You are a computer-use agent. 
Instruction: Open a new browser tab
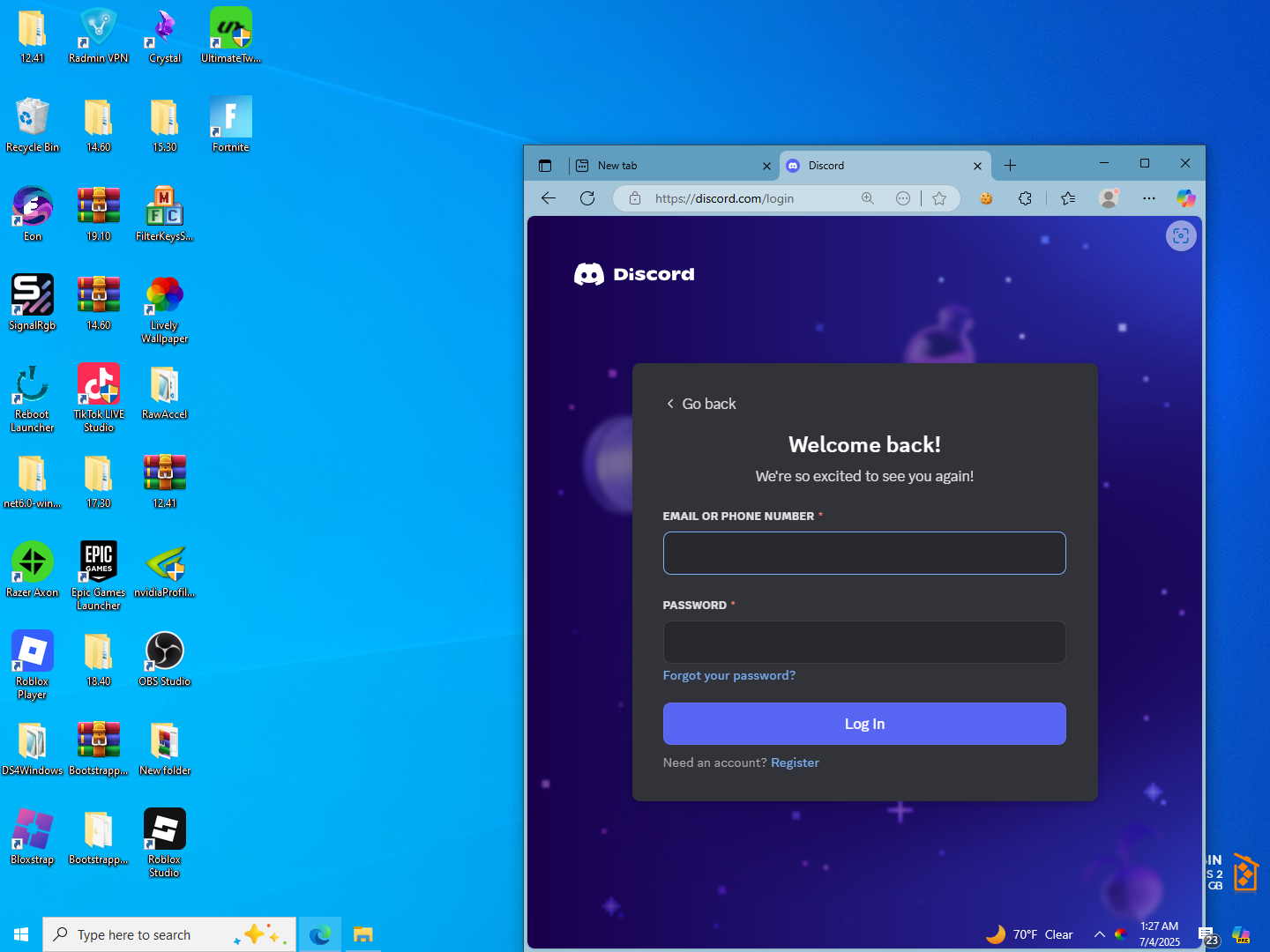(1010, 166)
